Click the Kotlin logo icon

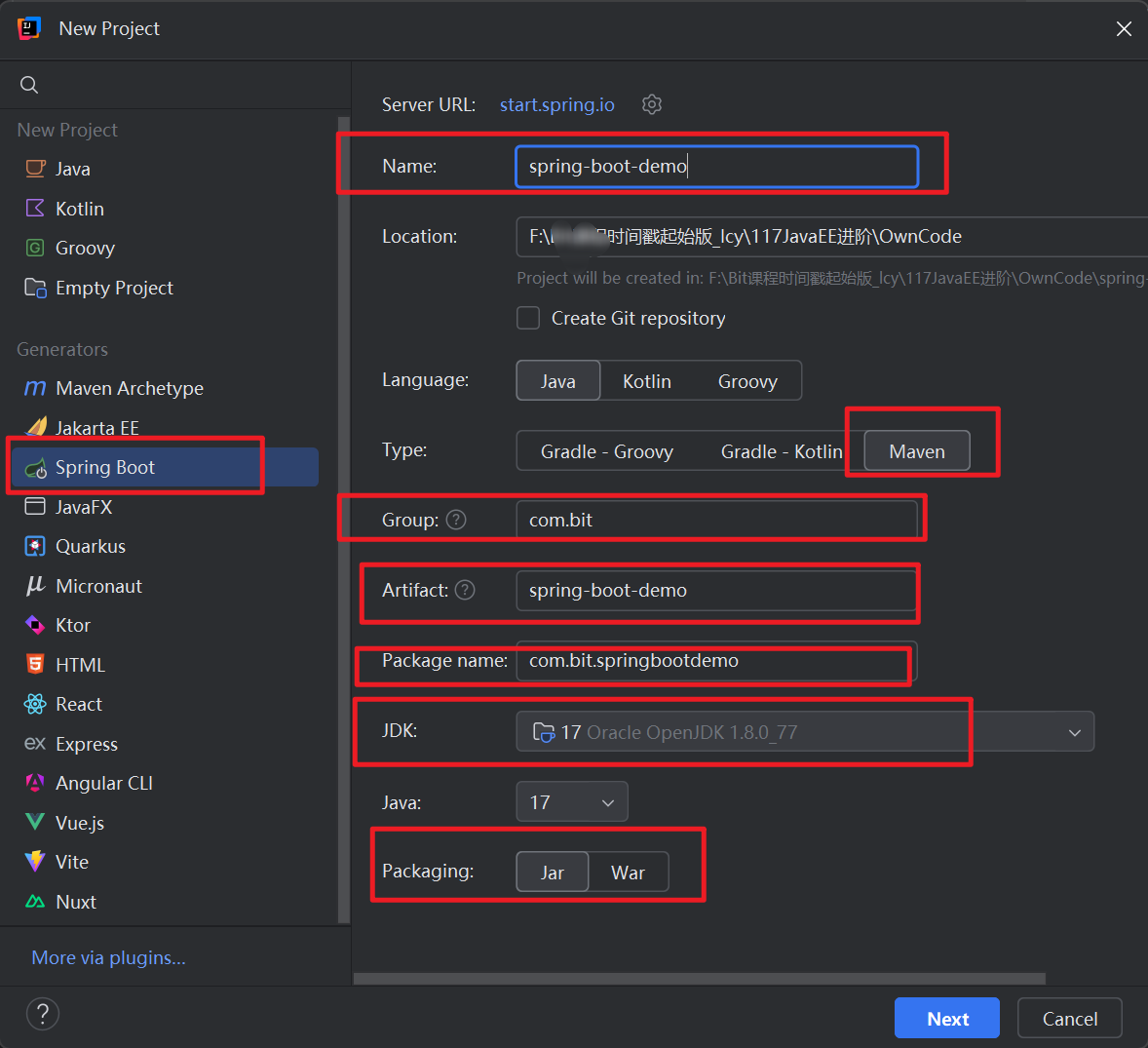click(35, 208)
